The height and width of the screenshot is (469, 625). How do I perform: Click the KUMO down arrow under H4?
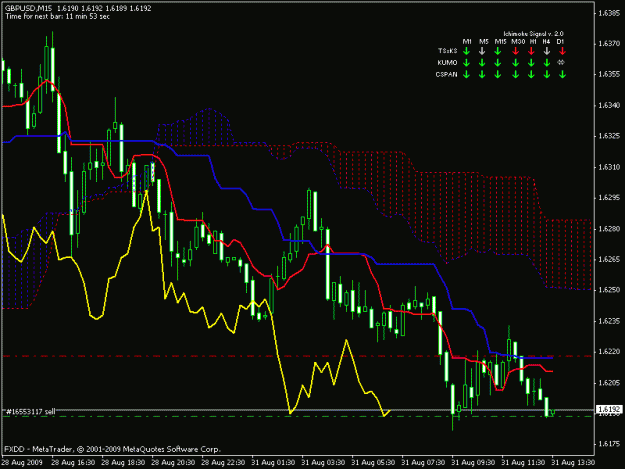pyautogui.click(x=547, y=63)
